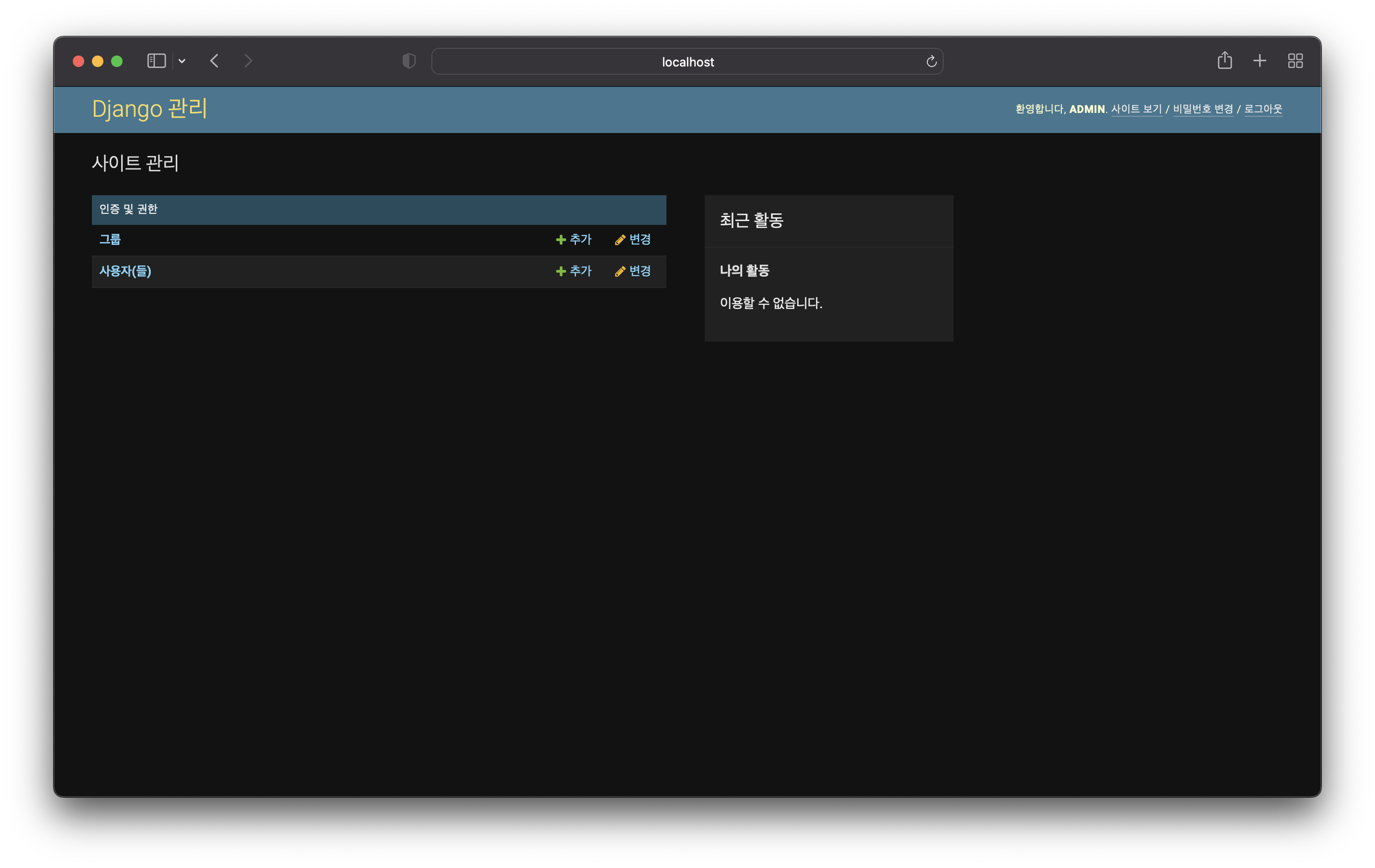
Task: Open the 그룹 model link
Action: pyautogui.click(x=110, y=240)
